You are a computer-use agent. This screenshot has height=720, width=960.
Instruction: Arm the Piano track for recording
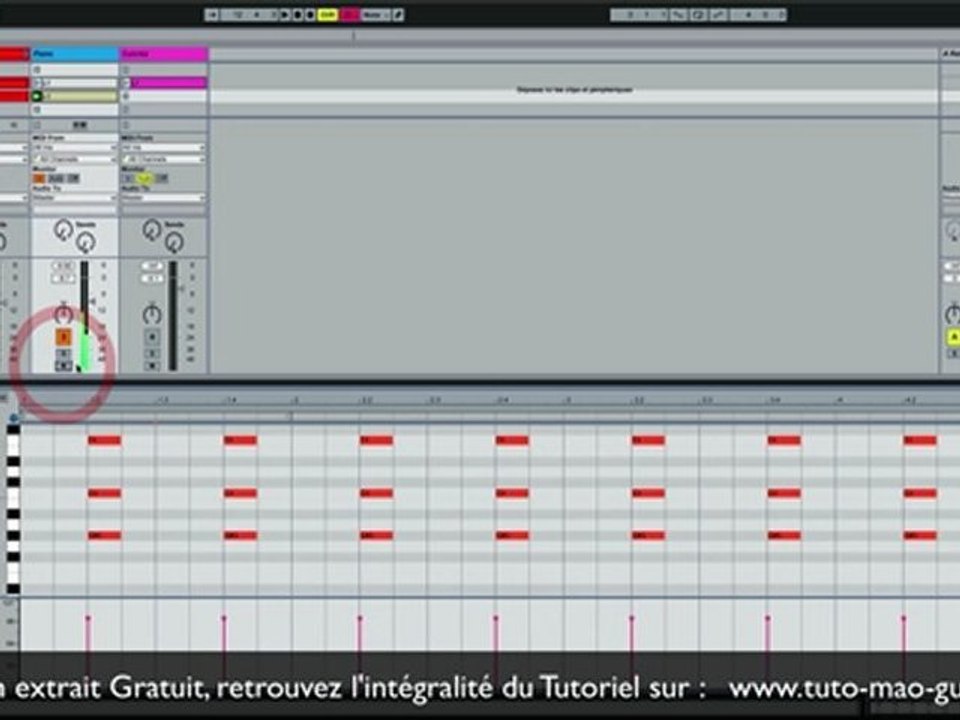pos(64,366)
